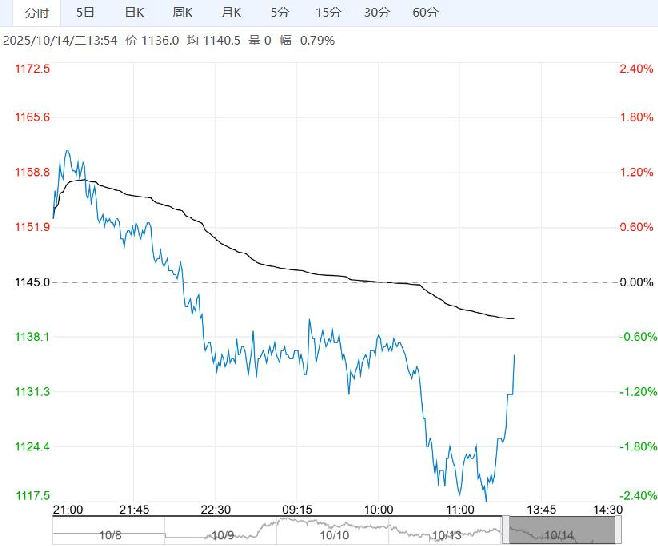The image size is (658, 546).
Task: Open the 5日 five-day chart tab
Action: click(86, 13)
